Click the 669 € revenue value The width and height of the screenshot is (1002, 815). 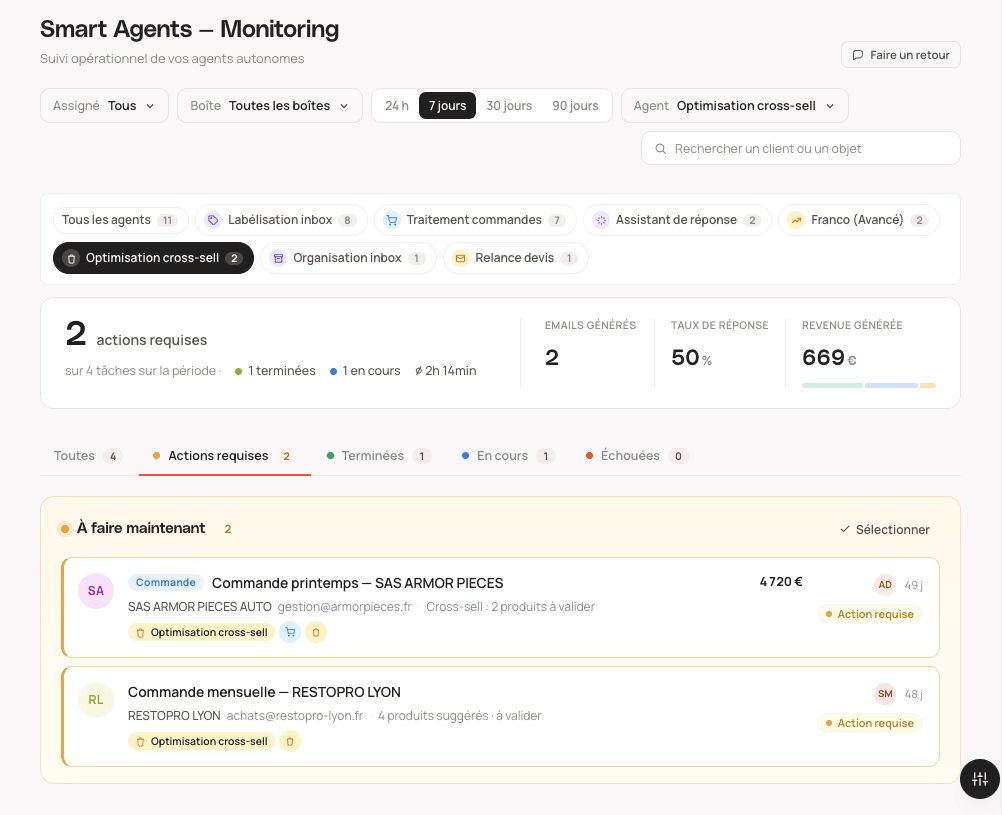pyautogui.click(x=829, y=357)
